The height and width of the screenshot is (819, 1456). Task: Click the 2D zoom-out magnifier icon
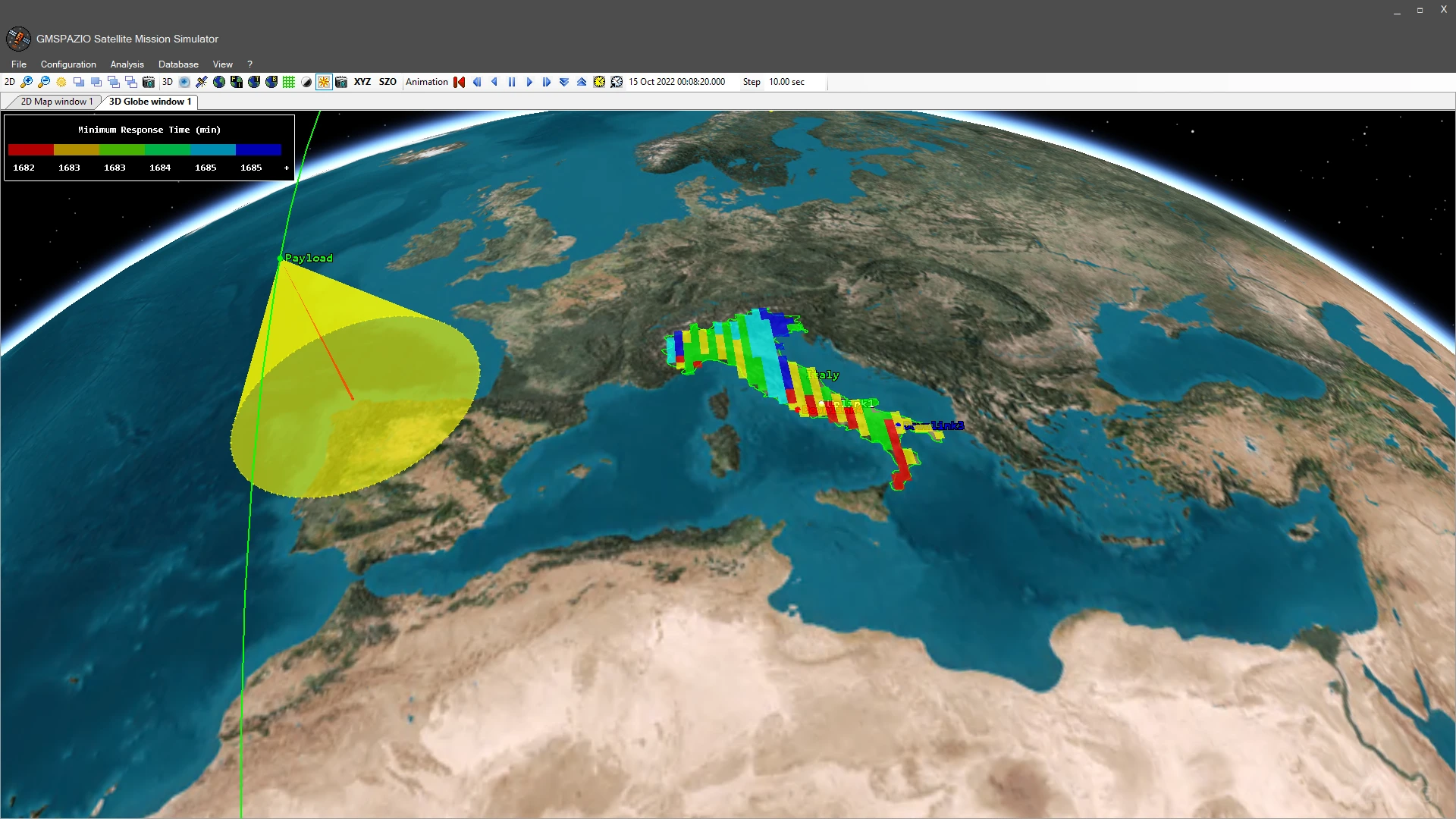(44, 82)
